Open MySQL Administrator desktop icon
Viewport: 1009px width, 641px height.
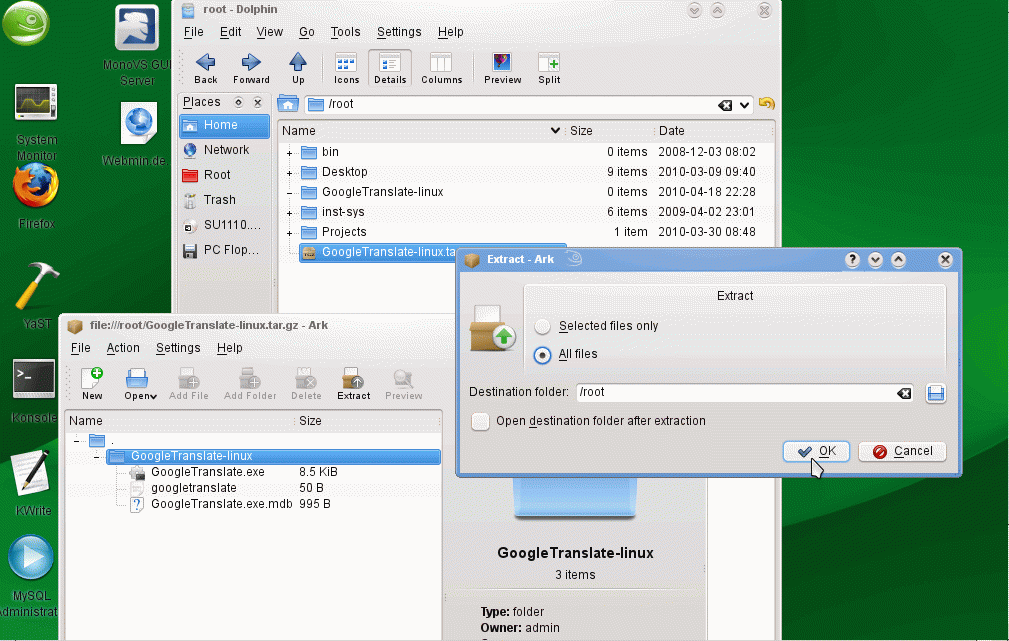pyautogui.click(x=30, y=577)
